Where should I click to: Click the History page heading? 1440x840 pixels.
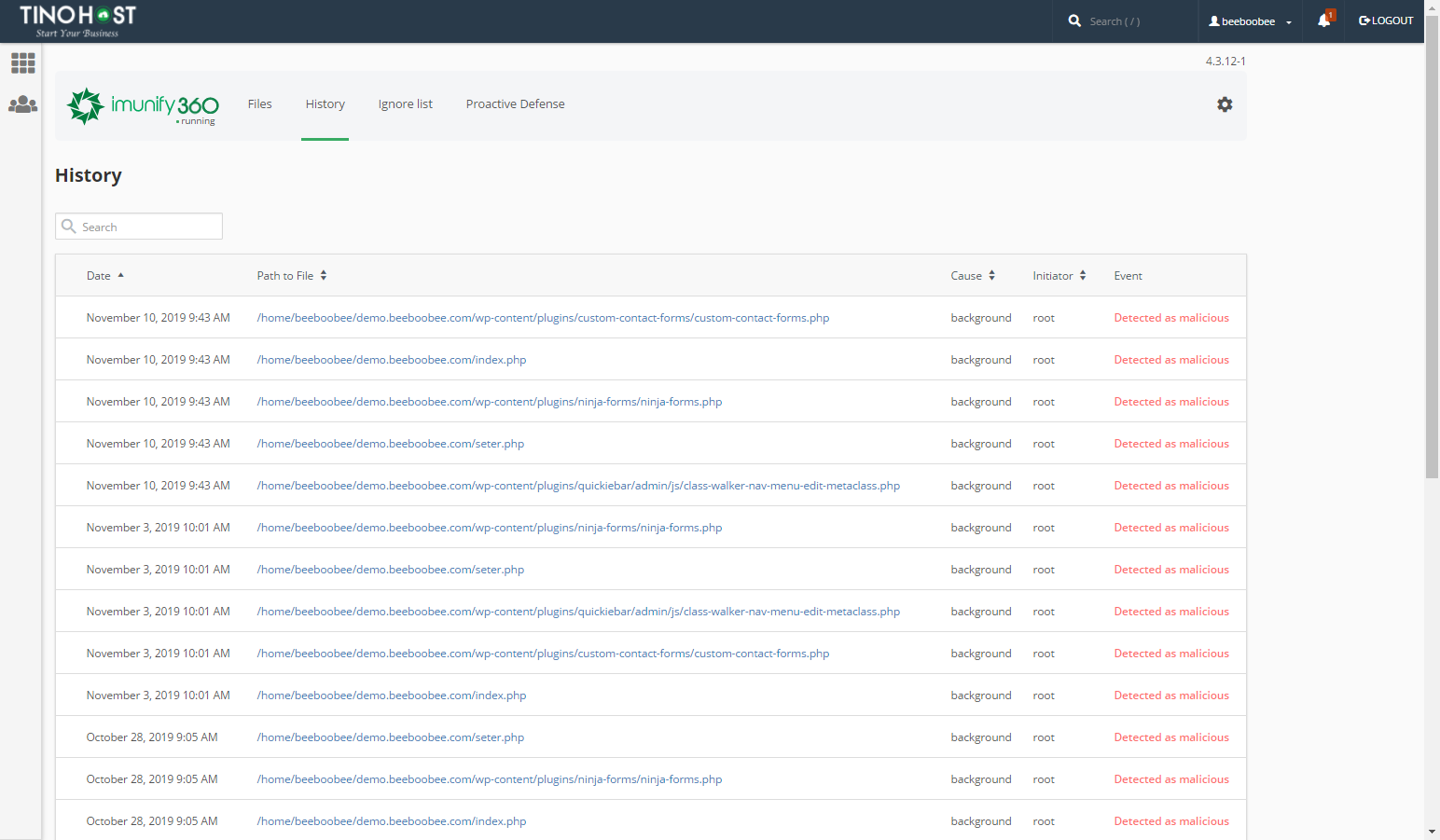[89, 175]
